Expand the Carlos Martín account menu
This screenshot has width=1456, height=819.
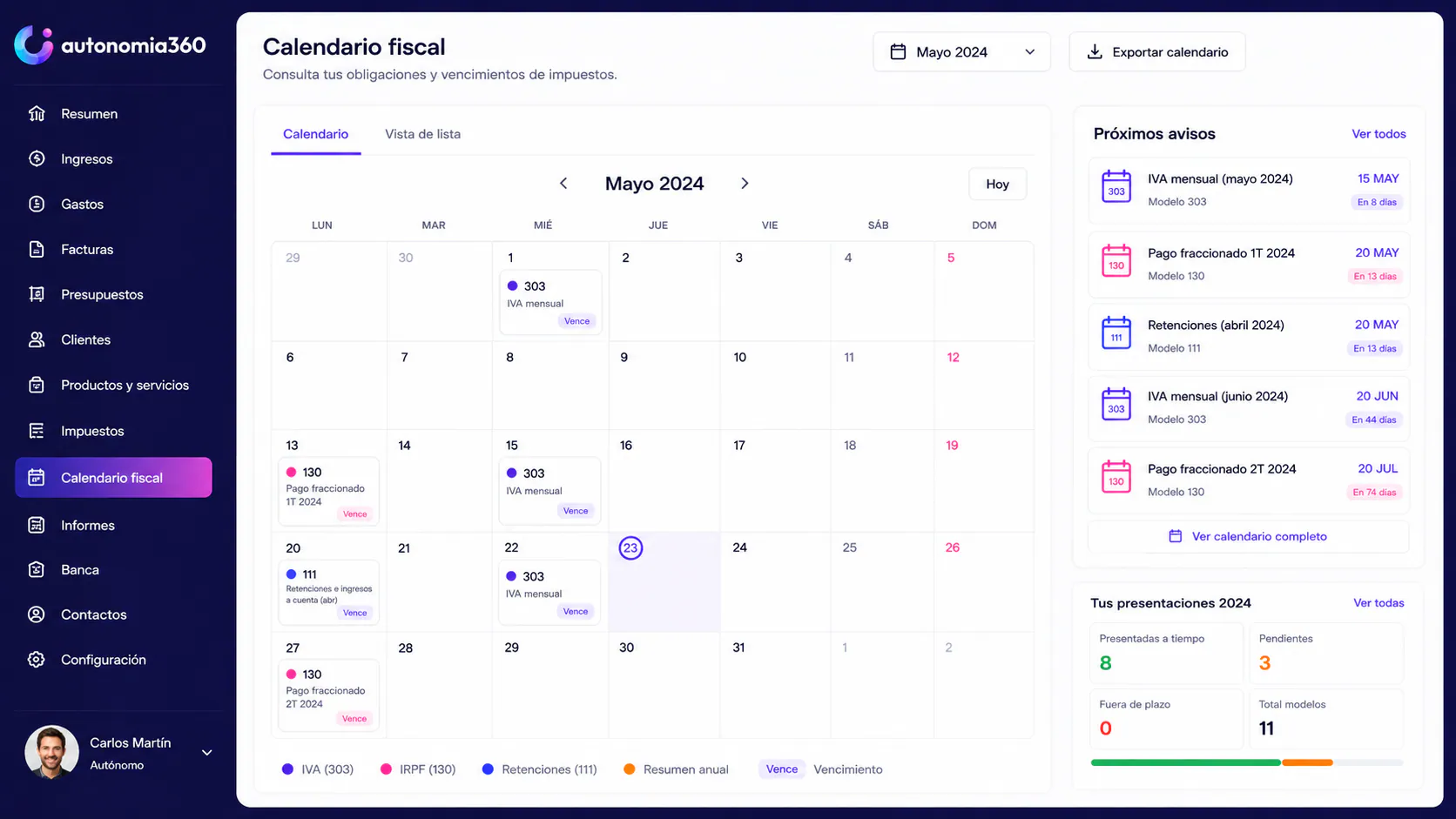[x=207, y=753]
